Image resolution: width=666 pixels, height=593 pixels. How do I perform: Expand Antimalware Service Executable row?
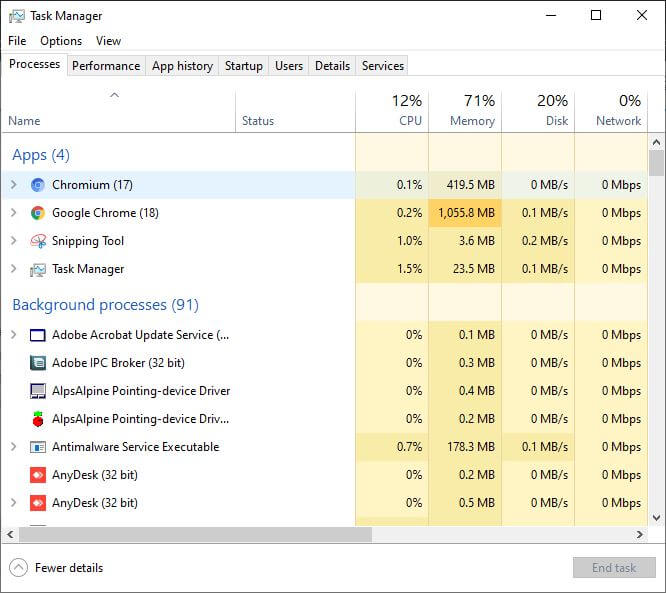click(14, 446)
